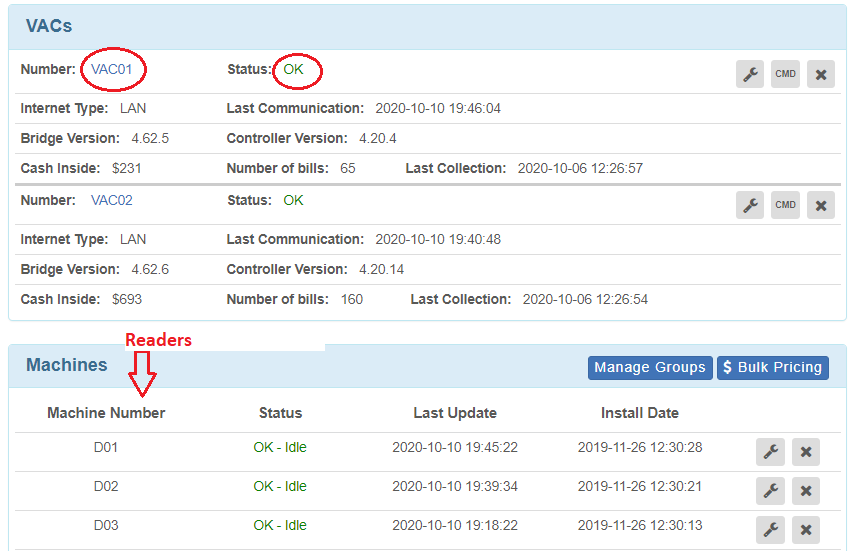Click last update time 2020-10-10 19:39:34
Screen dimensions: 853x551
click(455, 486)
